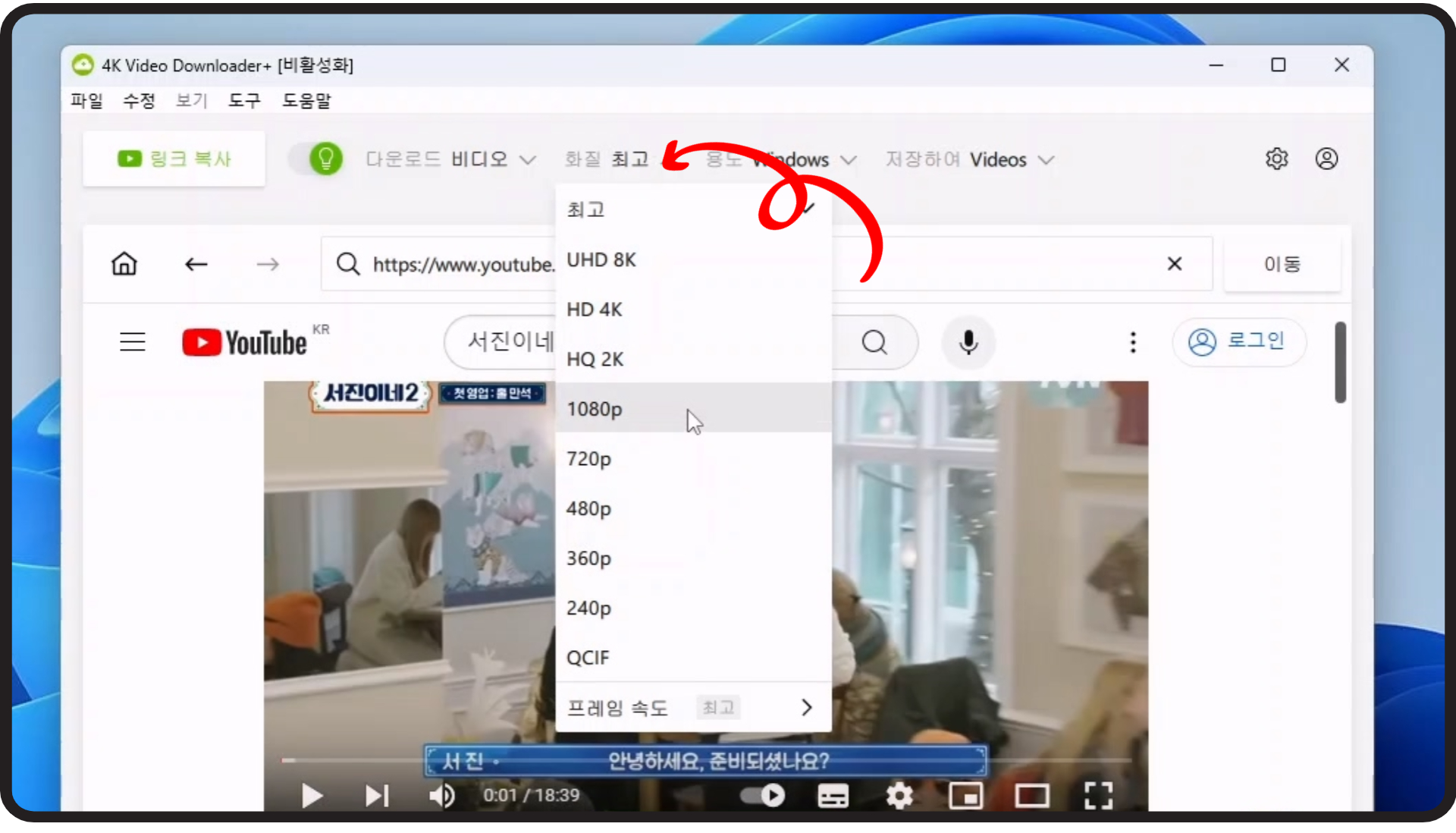Click the 링크 복사 button
The height and width of the screenshot is (833, 1456).
click(174, 159)
